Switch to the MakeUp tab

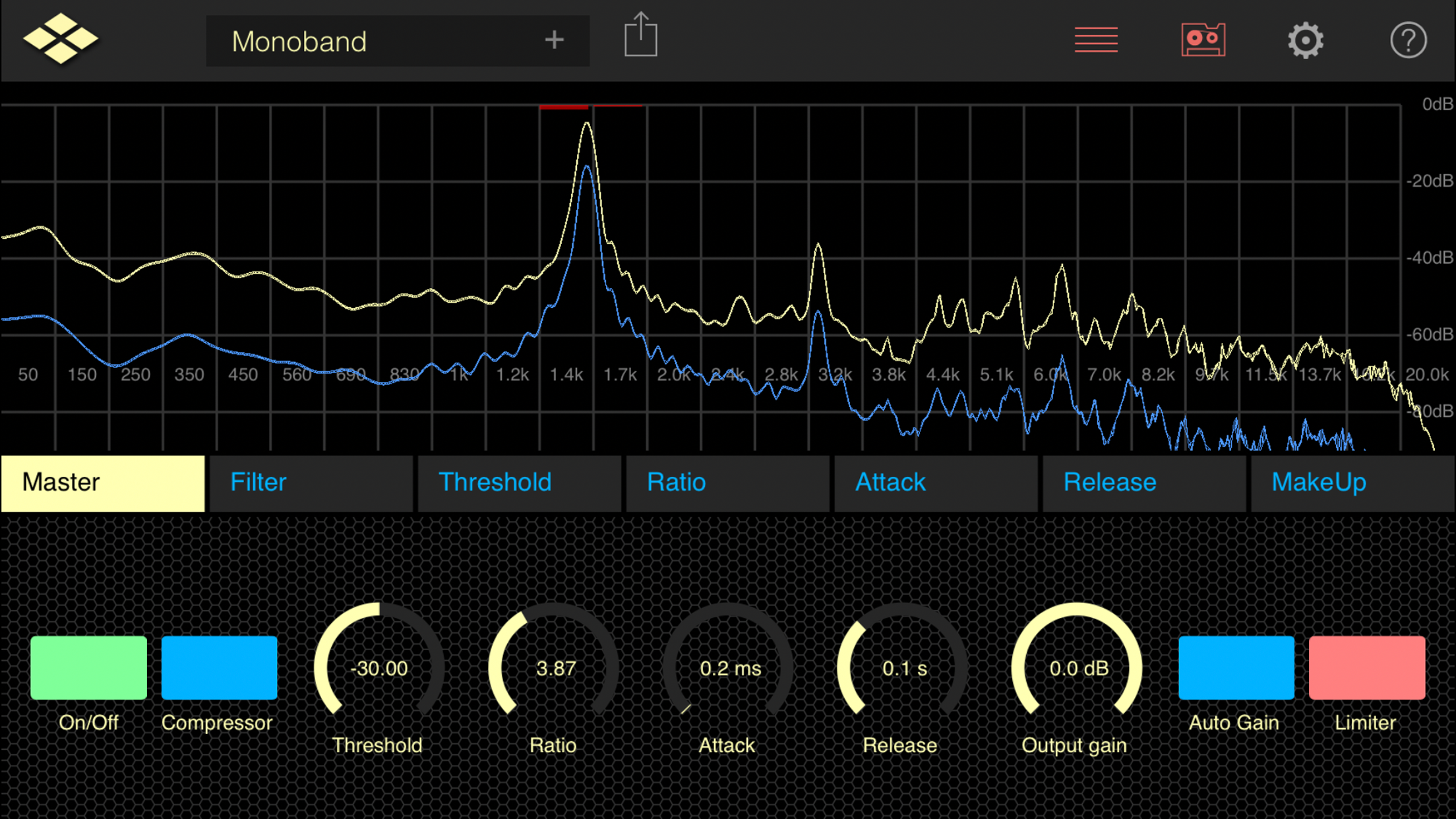pos(1352,483)
